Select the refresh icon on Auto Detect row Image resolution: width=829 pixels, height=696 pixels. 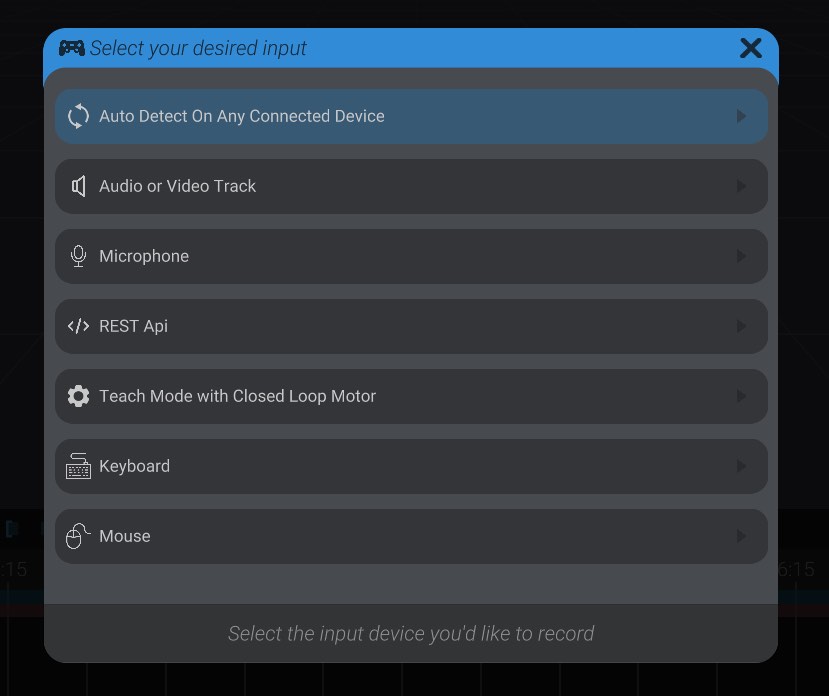(78, 115)
